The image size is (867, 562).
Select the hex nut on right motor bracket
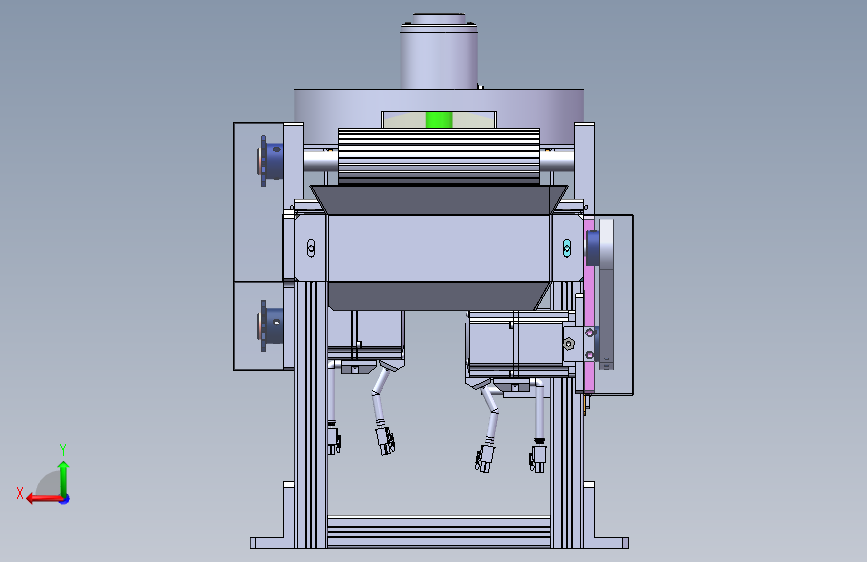point(568,344)
